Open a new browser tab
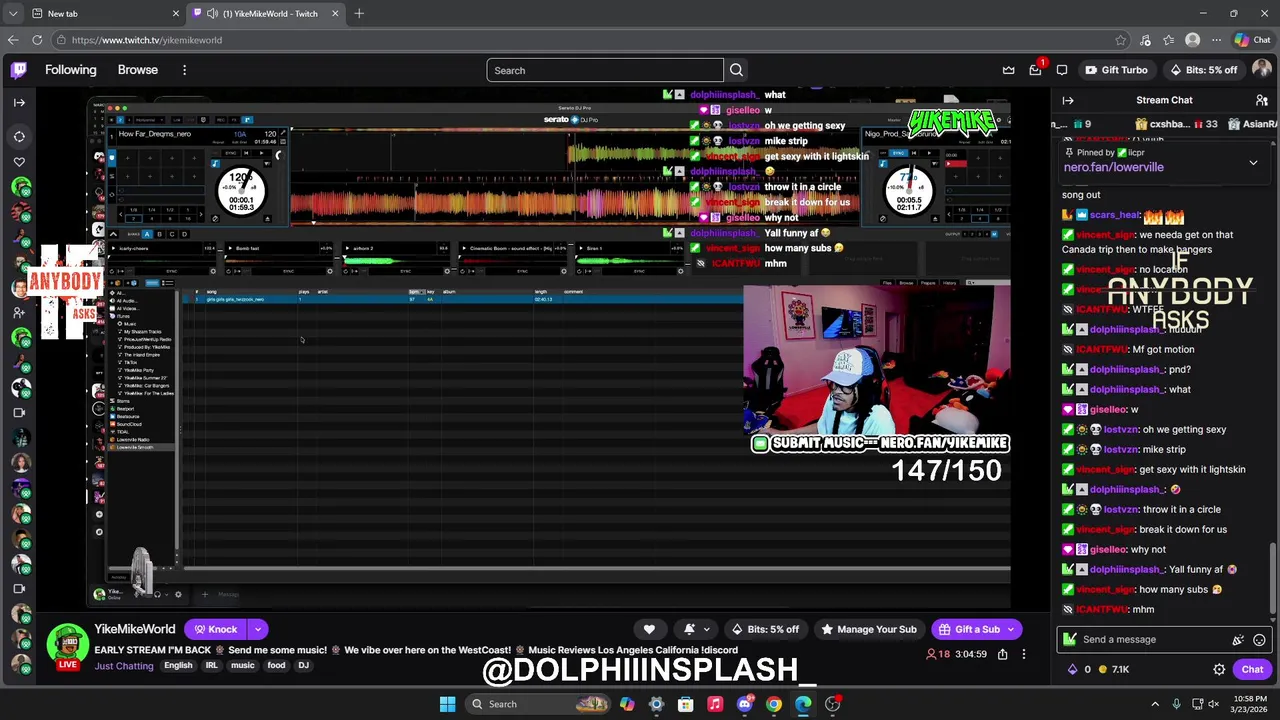Screen dimensions: 1280x720 click(359, 13)
